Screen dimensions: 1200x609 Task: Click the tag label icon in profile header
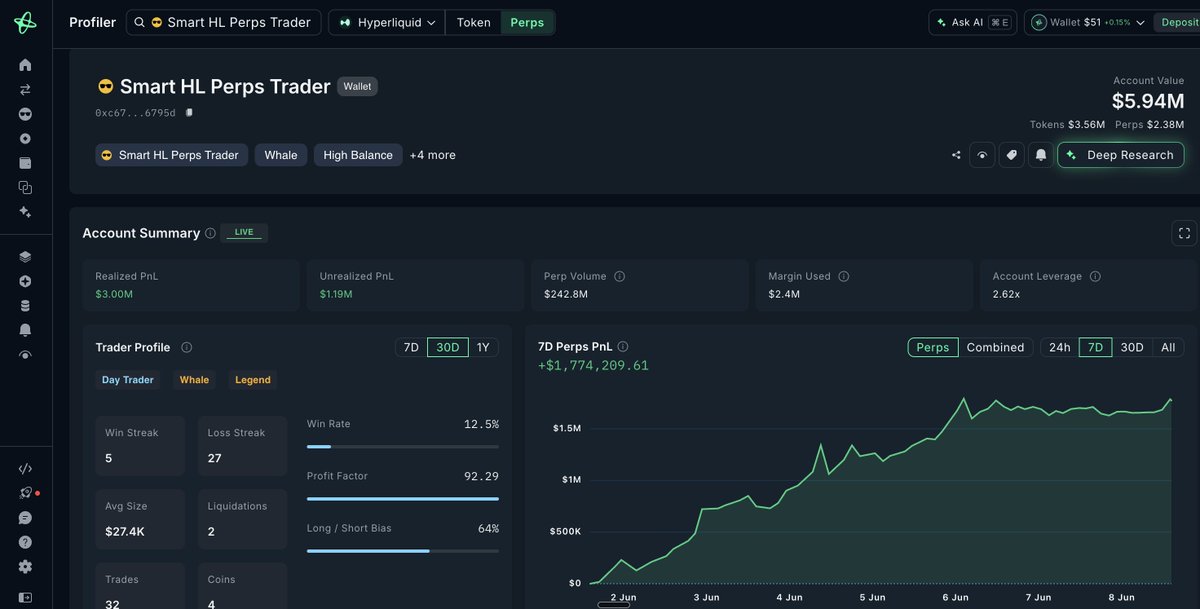click(x=1011, y=155)
